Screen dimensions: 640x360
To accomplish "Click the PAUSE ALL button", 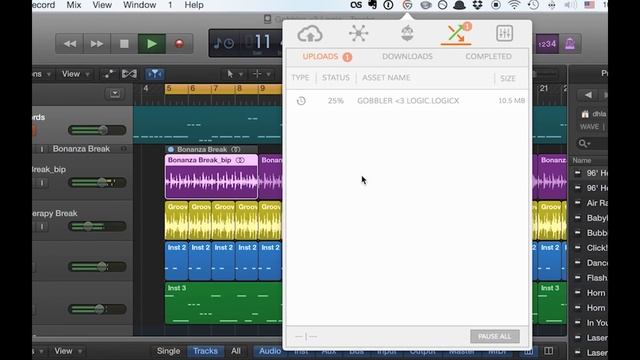I will pos(495,336).
